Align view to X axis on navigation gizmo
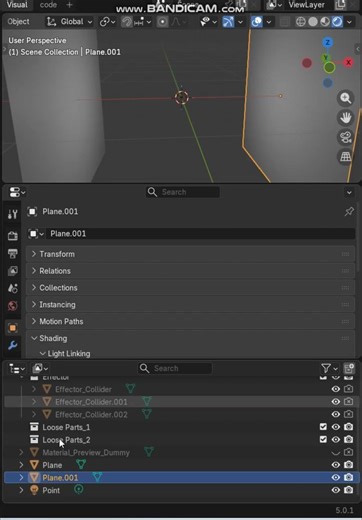This screenshot has width=362, height=520. coord(349,62)
